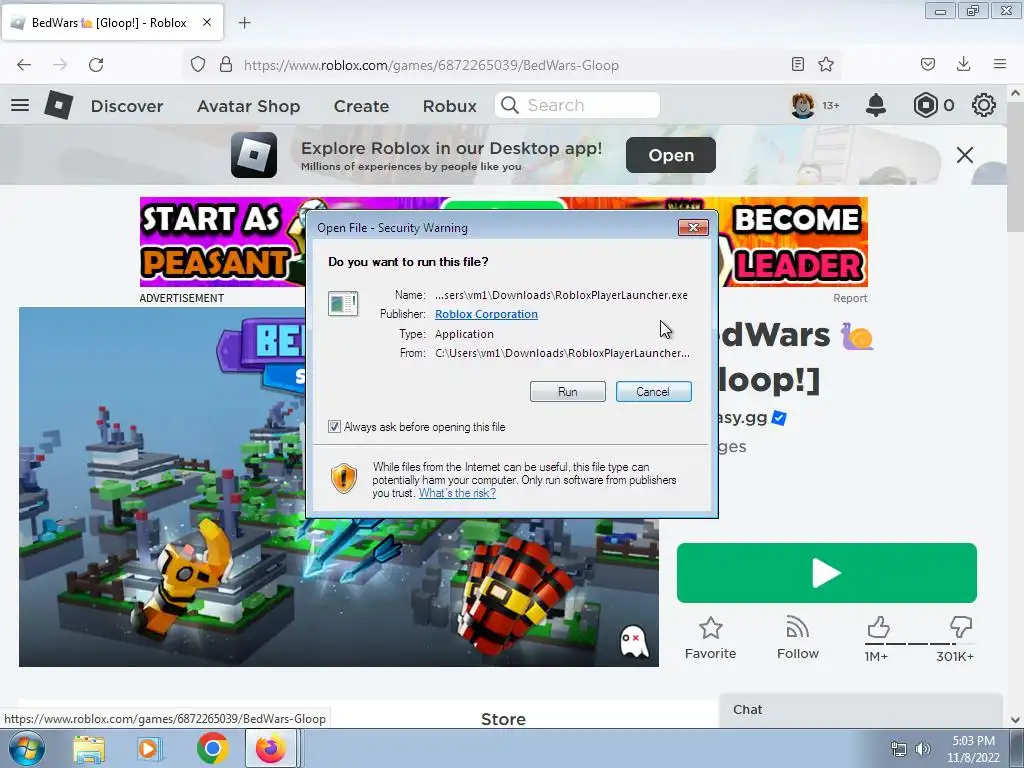Cancel the Open File security warning

[x=653, y=392]
